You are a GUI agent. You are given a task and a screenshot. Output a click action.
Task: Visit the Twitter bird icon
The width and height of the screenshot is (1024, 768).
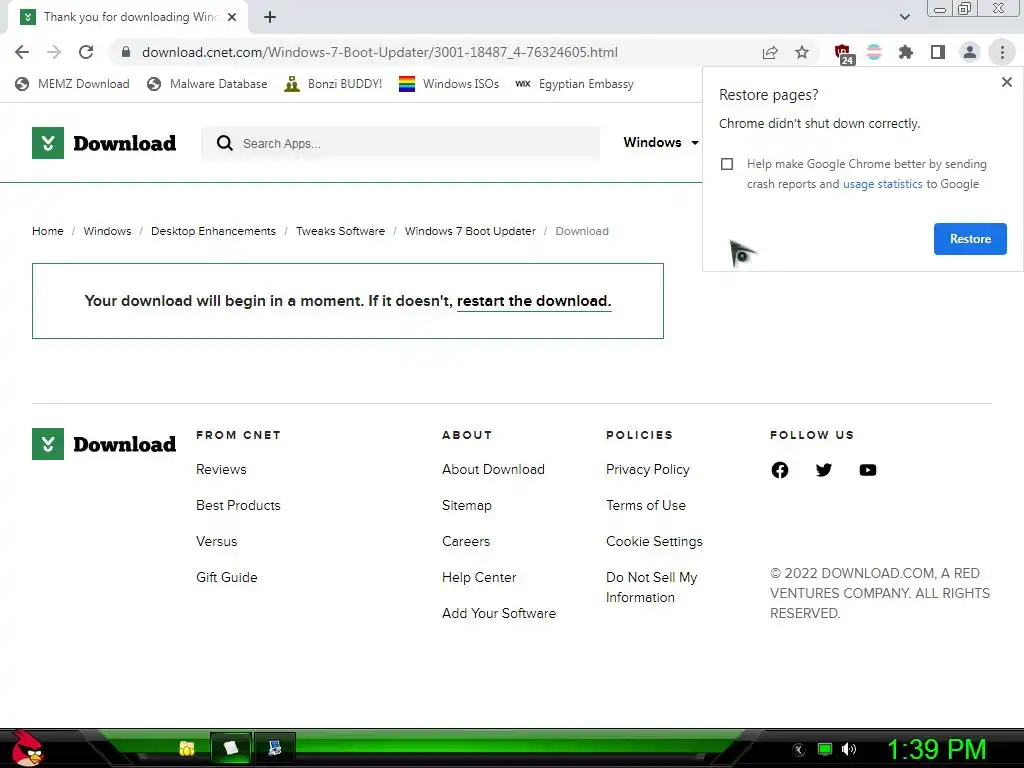click(824, 470)
